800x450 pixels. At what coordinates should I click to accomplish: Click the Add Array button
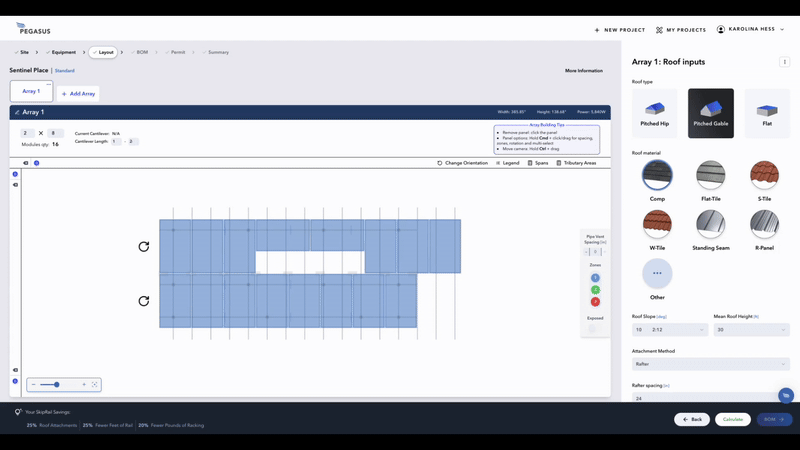[x=78, y=94]
